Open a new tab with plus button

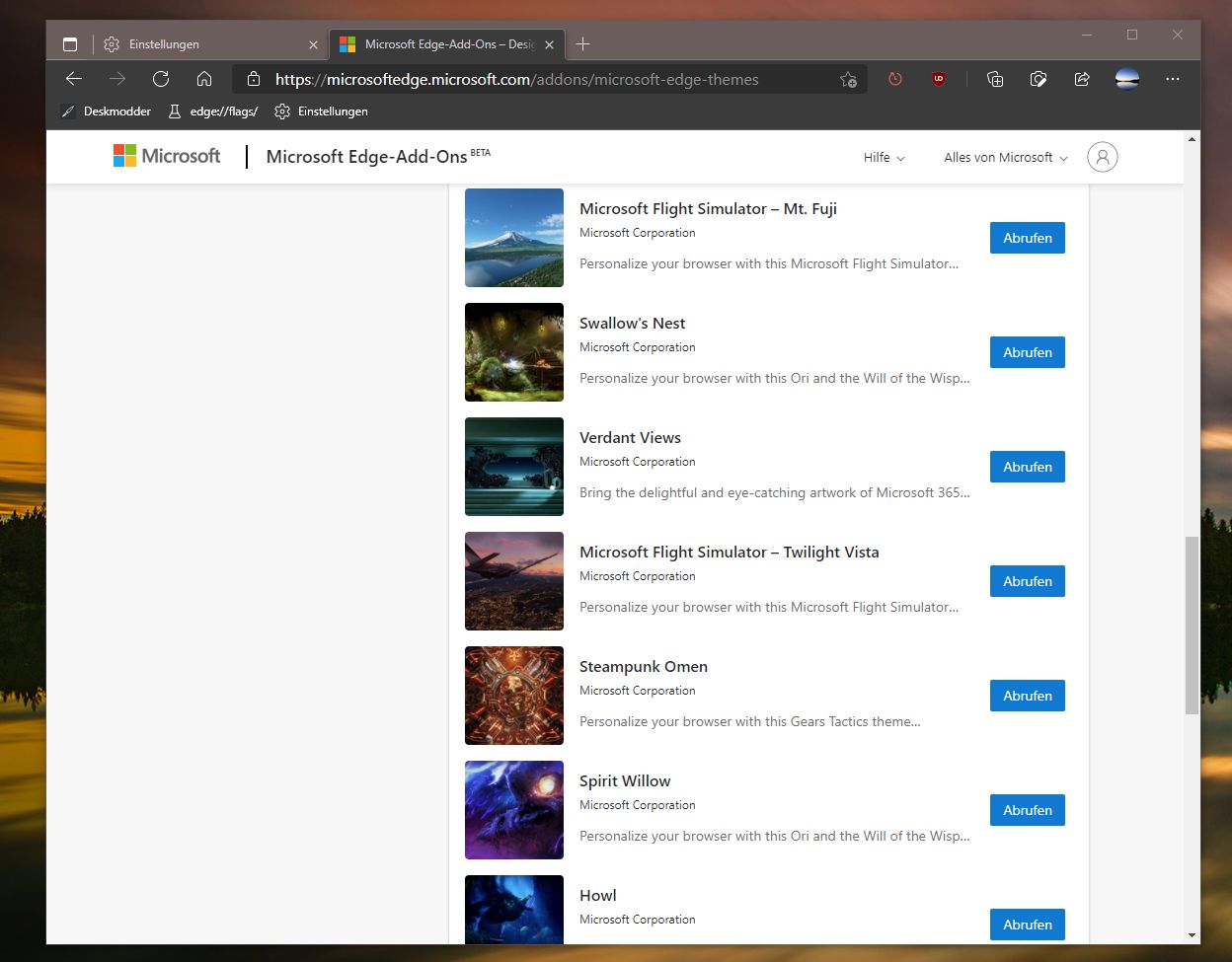[x=582, y=44]
